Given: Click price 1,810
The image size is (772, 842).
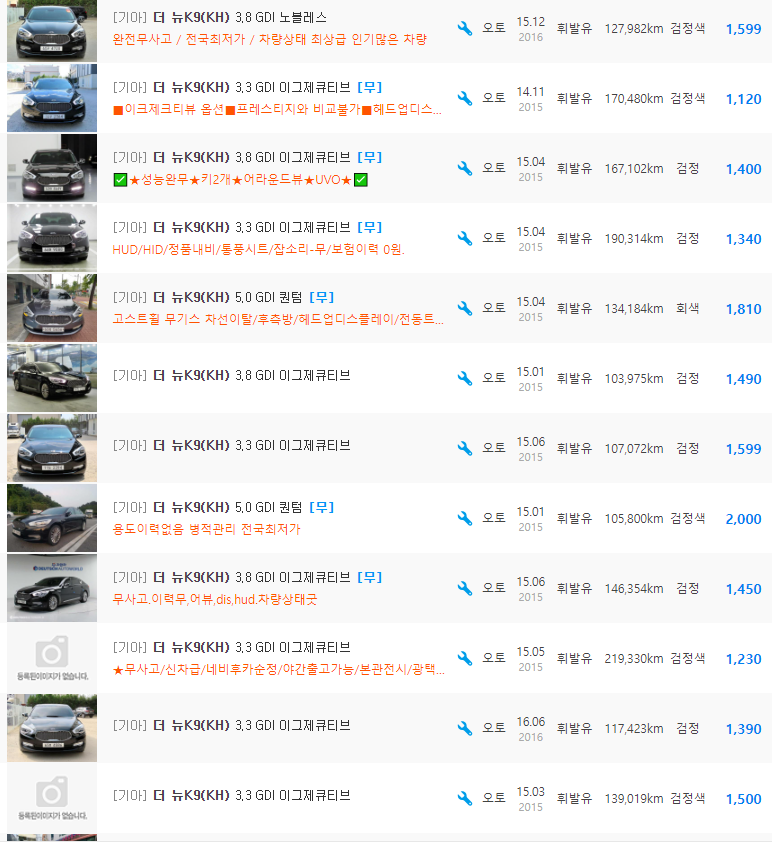Looking at the screenshot, I should [744, 309].
